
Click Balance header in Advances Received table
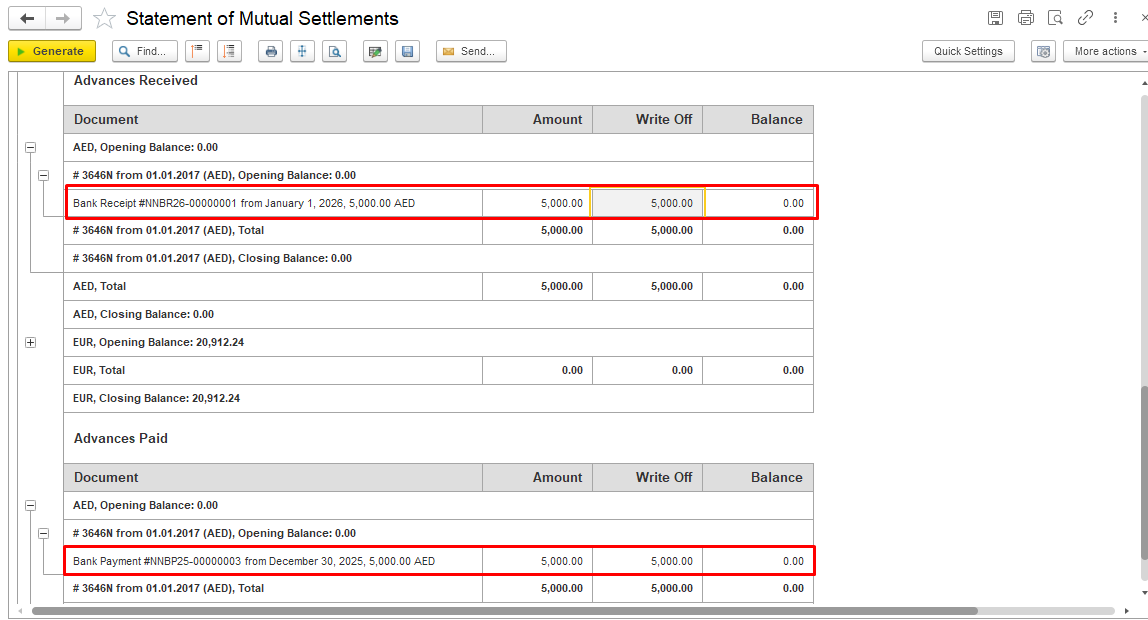(x=758, y=119)
